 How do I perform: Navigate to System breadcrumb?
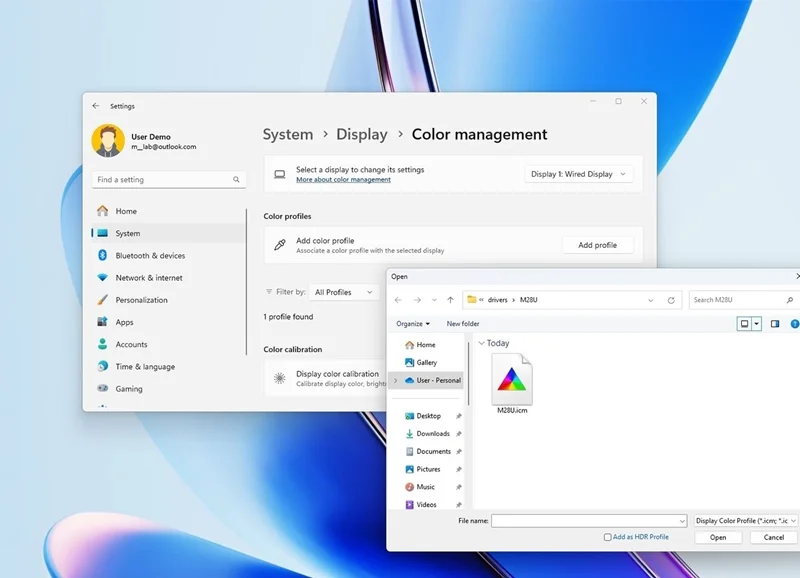click(288, 134)
